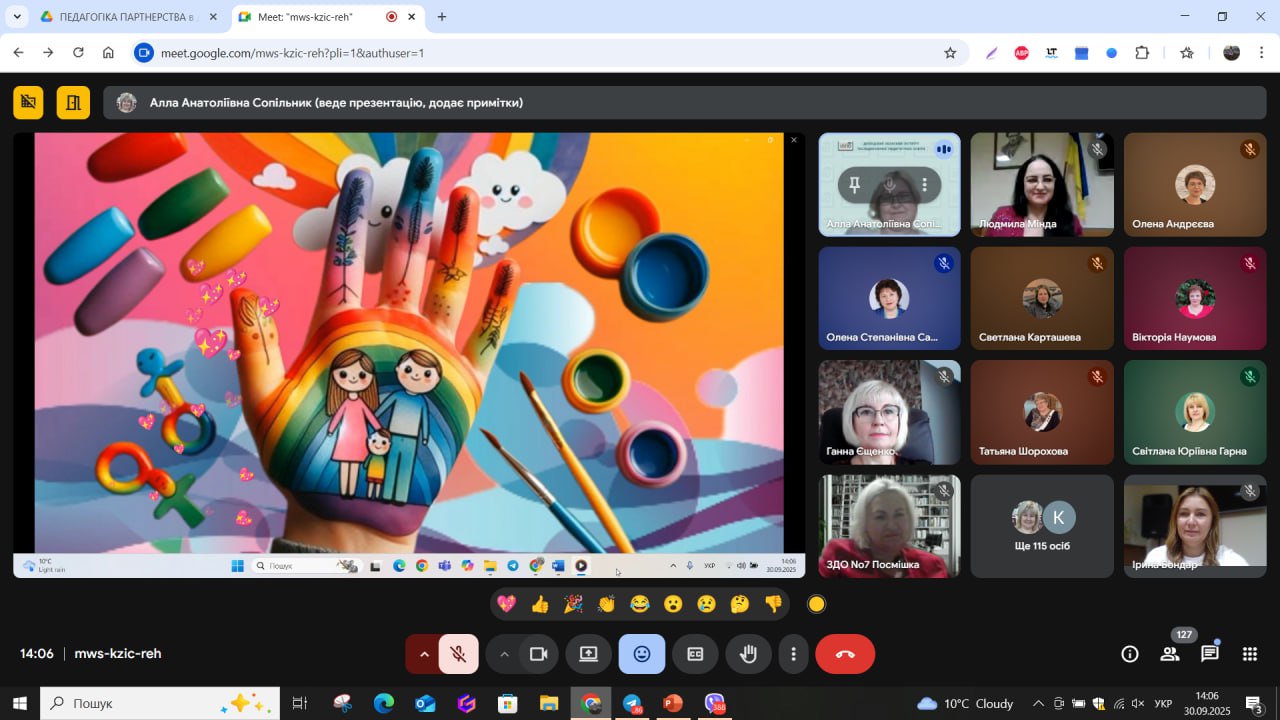Open the three-dot more options menu

[793, 654]
